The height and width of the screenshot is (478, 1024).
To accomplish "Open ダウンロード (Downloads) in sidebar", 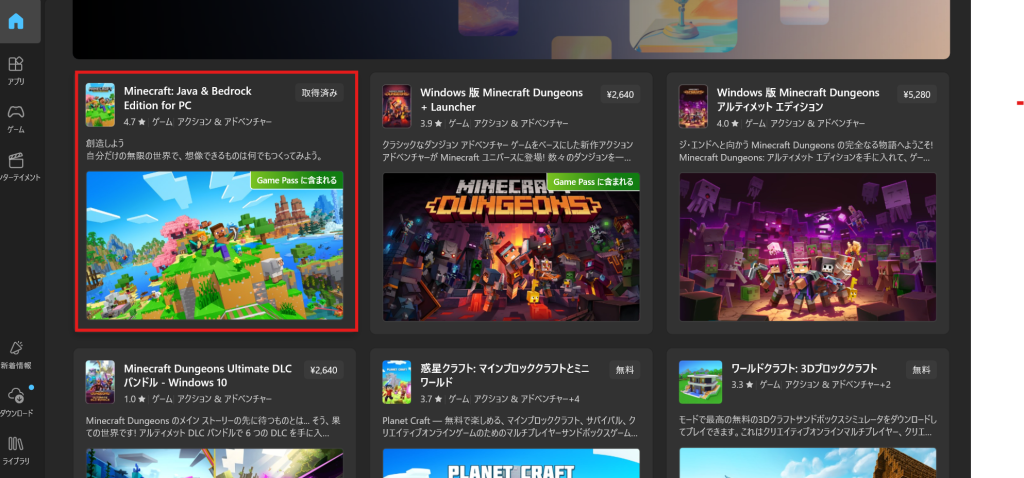I will pos(17,400).
